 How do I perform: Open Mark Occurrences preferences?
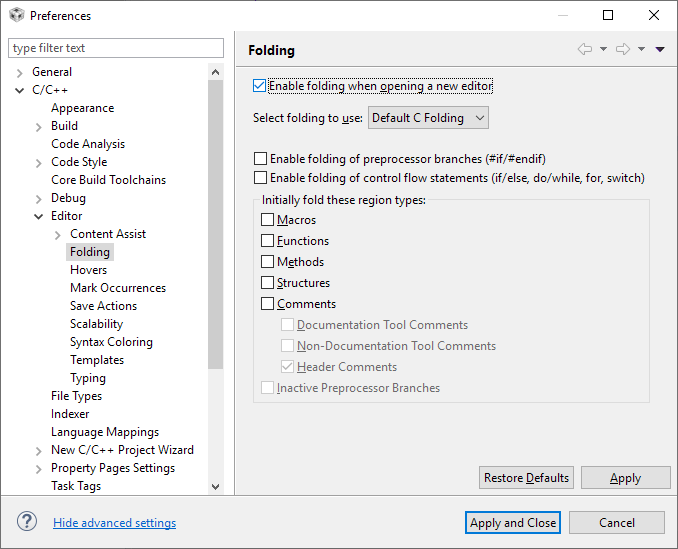click(x=118, y=287)
